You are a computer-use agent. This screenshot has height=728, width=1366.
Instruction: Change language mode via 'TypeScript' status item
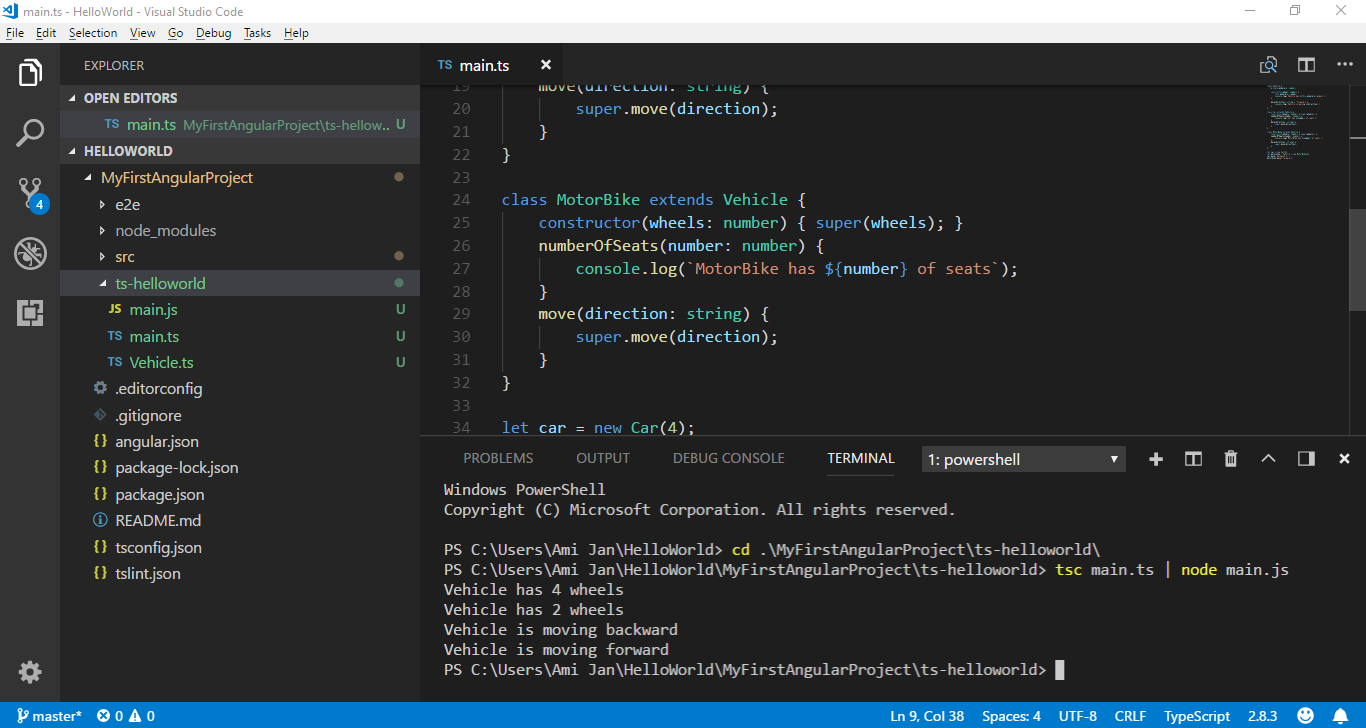click(1197, 716)
